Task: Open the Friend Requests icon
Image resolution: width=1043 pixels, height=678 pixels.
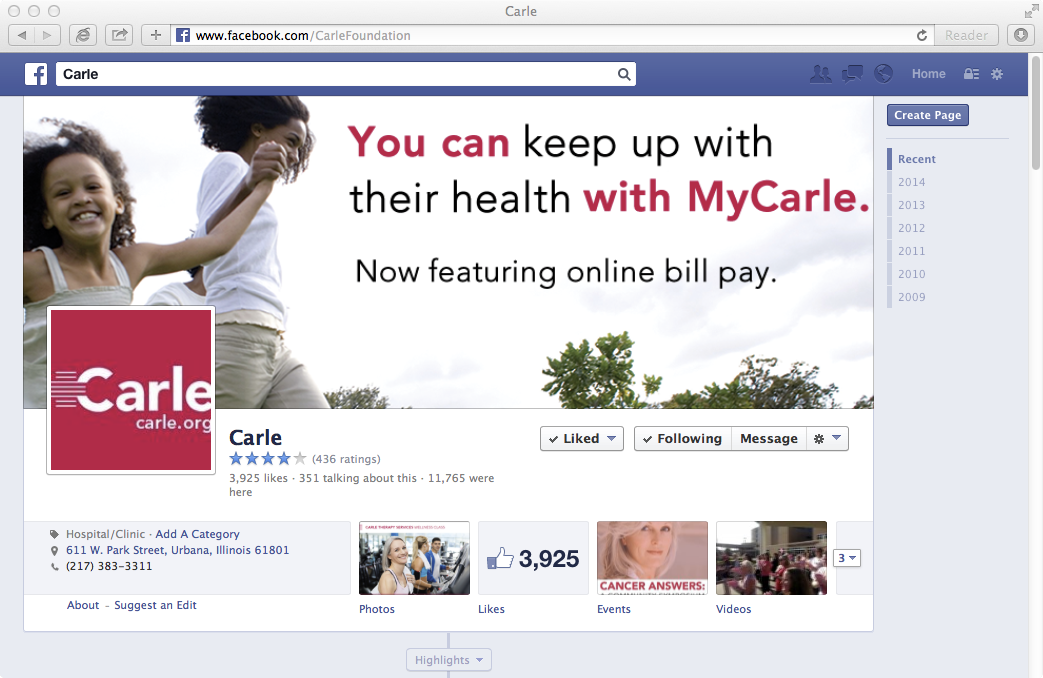Action: coord(821,74)
